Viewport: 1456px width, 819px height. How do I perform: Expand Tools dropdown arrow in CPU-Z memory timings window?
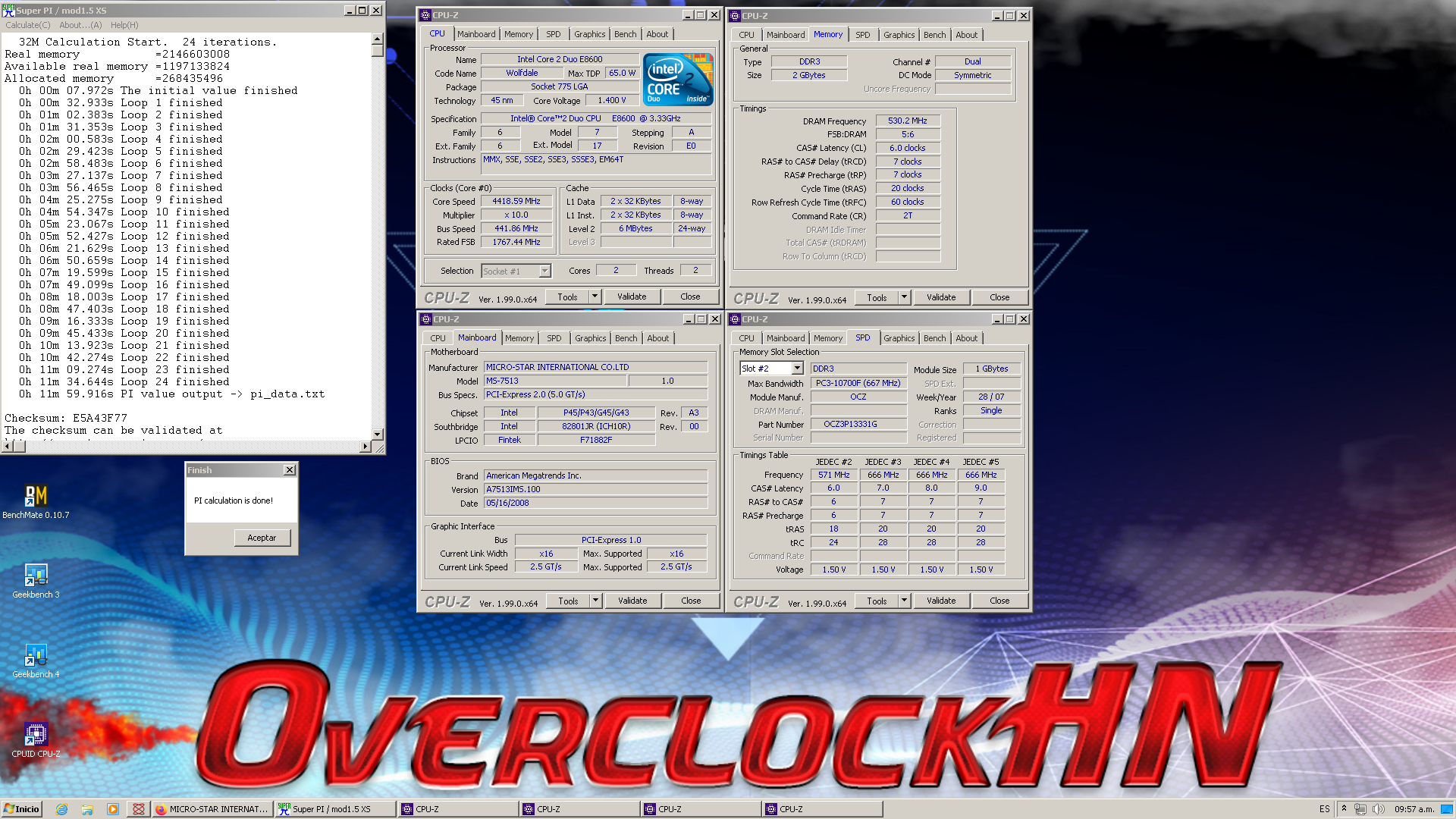[904, 297]
